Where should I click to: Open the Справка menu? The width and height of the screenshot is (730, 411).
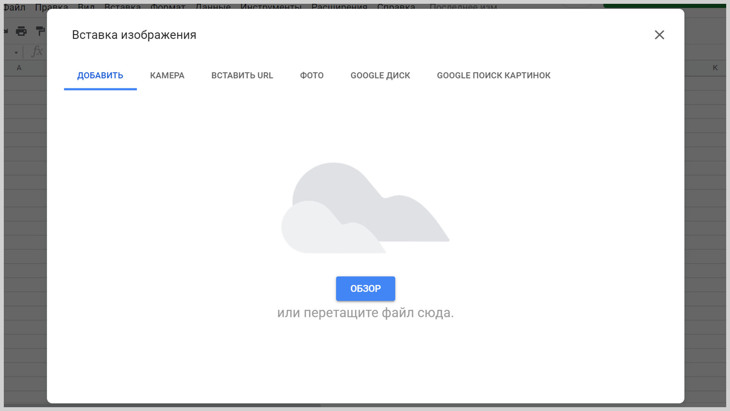(396, 6)
